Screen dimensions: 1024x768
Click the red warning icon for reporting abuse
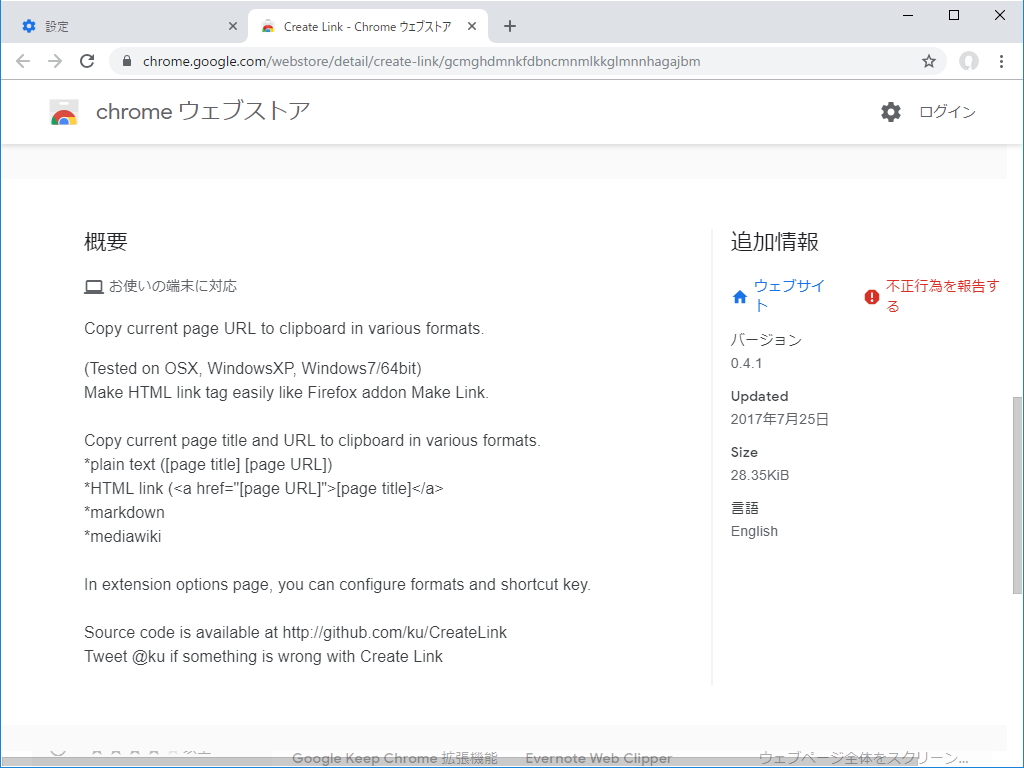coord(869,295)
